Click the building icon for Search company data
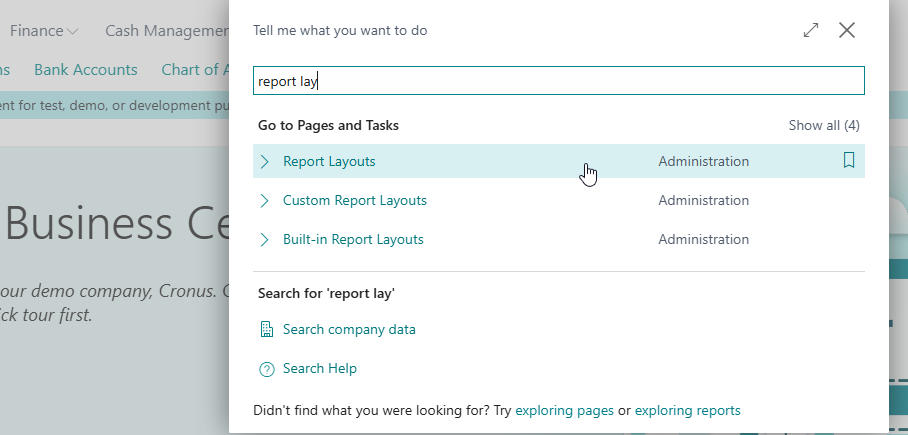Viewport: 908px width, 435px height. coord(266,330)
